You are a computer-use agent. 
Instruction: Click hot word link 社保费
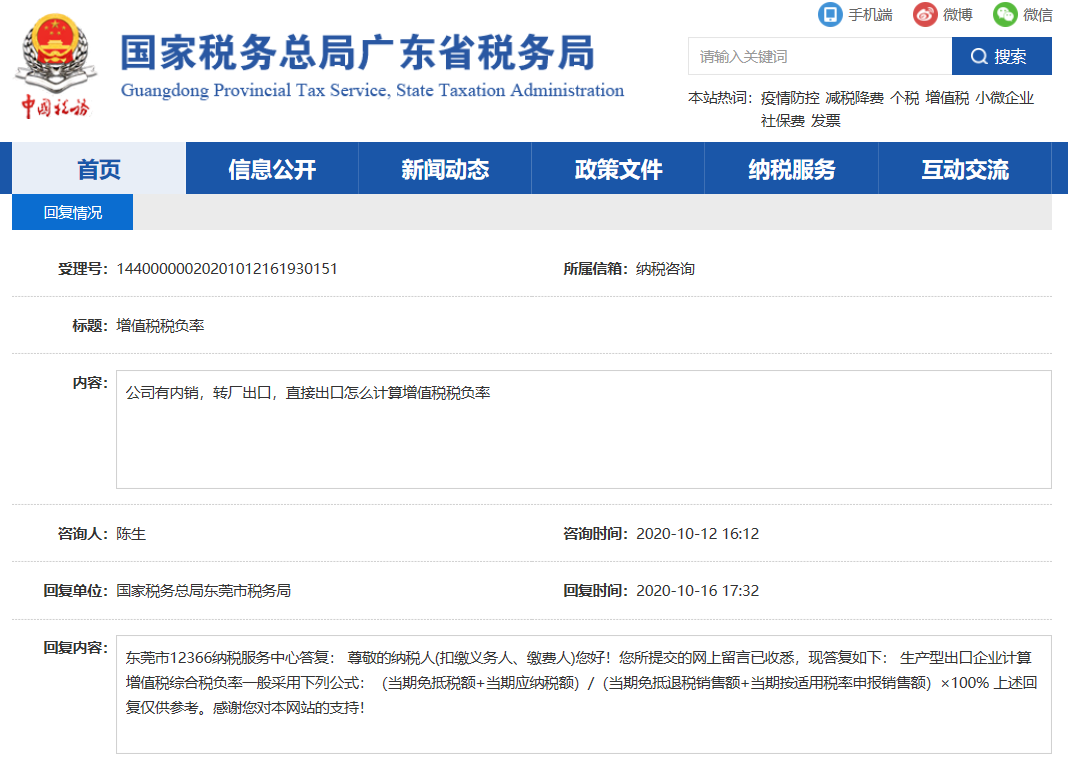(783, 120)
